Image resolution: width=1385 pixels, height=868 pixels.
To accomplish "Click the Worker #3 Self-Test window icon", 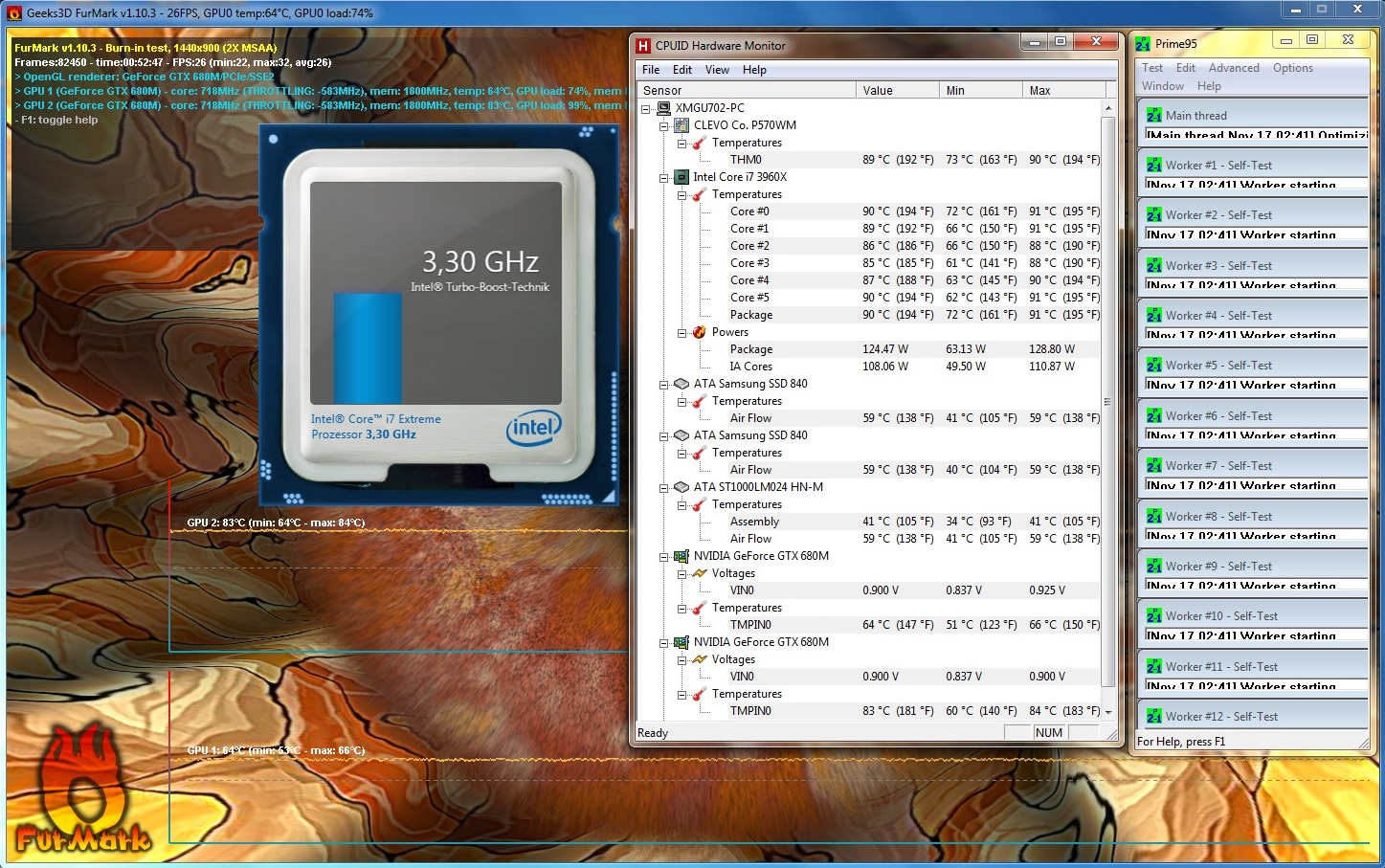I will point(1154,265).
